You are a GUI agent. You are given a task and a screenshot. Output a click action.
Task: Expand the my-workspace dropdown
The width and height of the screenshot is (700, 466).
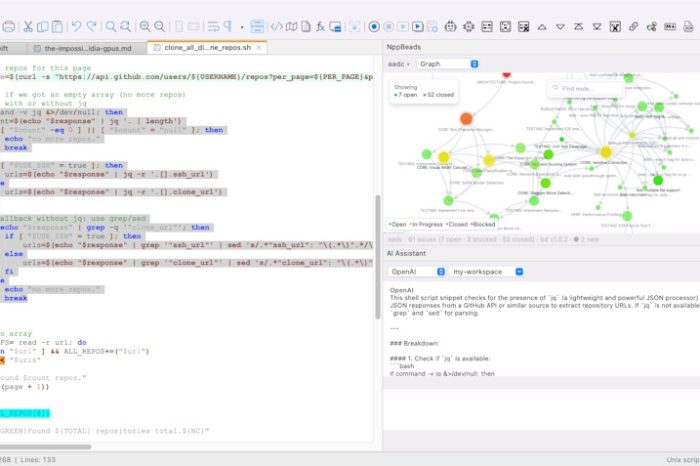point(487,271)
